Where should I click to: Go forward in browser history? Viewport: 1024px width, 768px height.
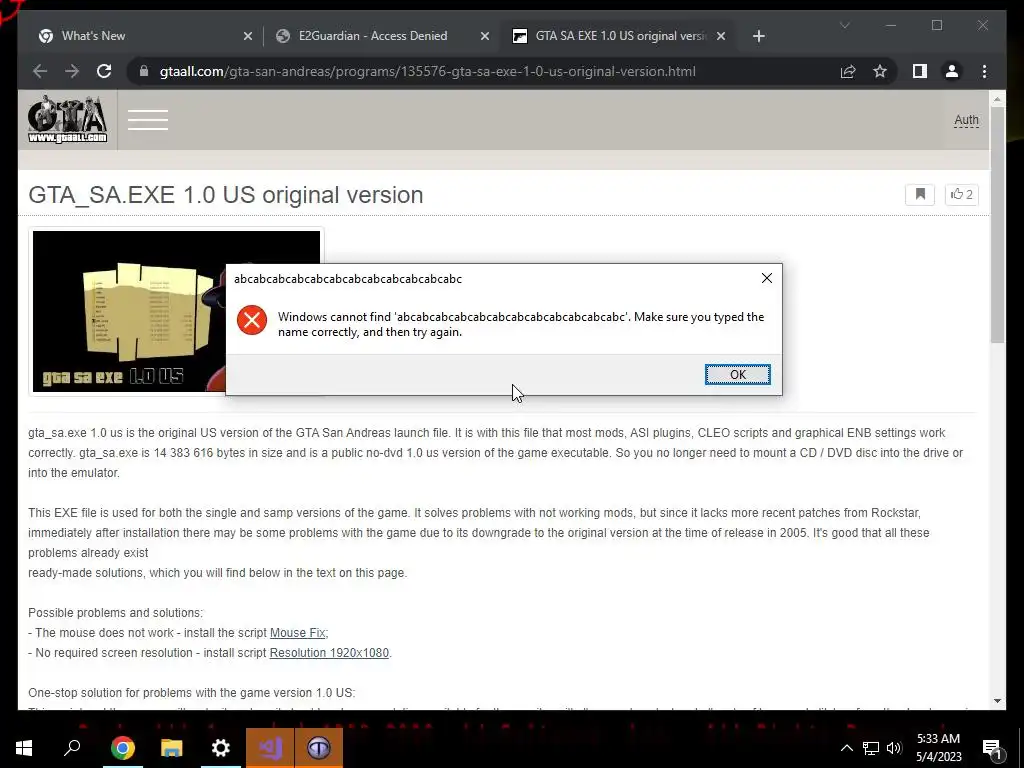pyautogui.click(x=72, y=71)
